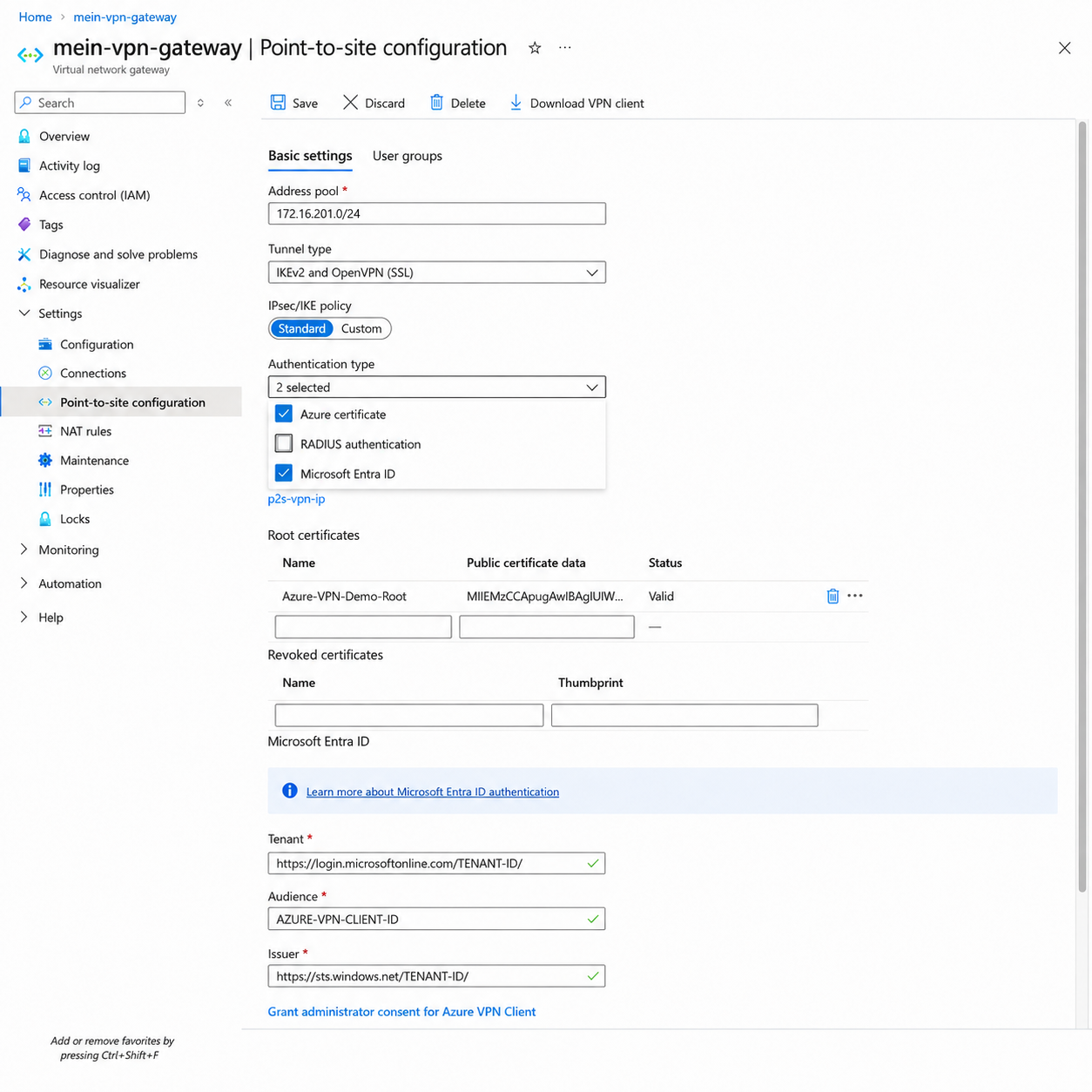The height and width of the screenshot is (1092, 1092).
Task: Open Learn more about Microsoft Entra ID authentication
Action: (x=433, y=792)
